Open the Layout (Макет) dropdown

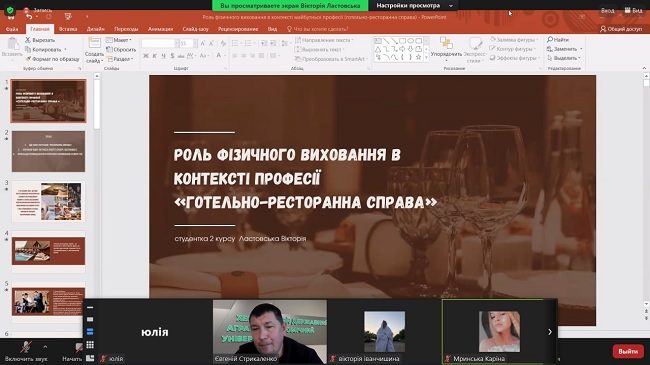tap(119, 40)
